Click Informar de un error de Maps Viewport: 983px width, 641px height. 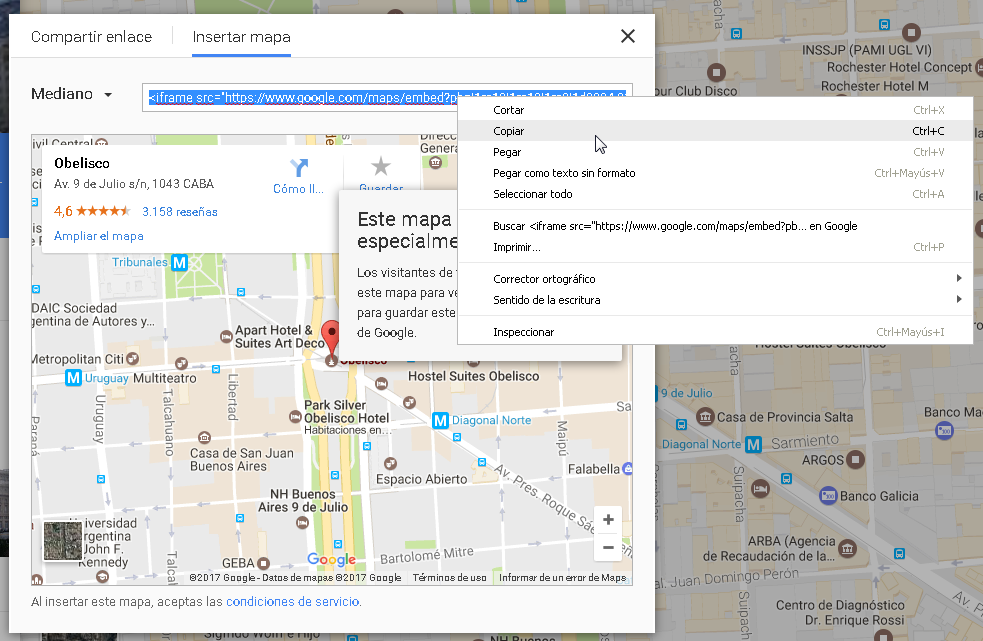click(x=562, y=578)
